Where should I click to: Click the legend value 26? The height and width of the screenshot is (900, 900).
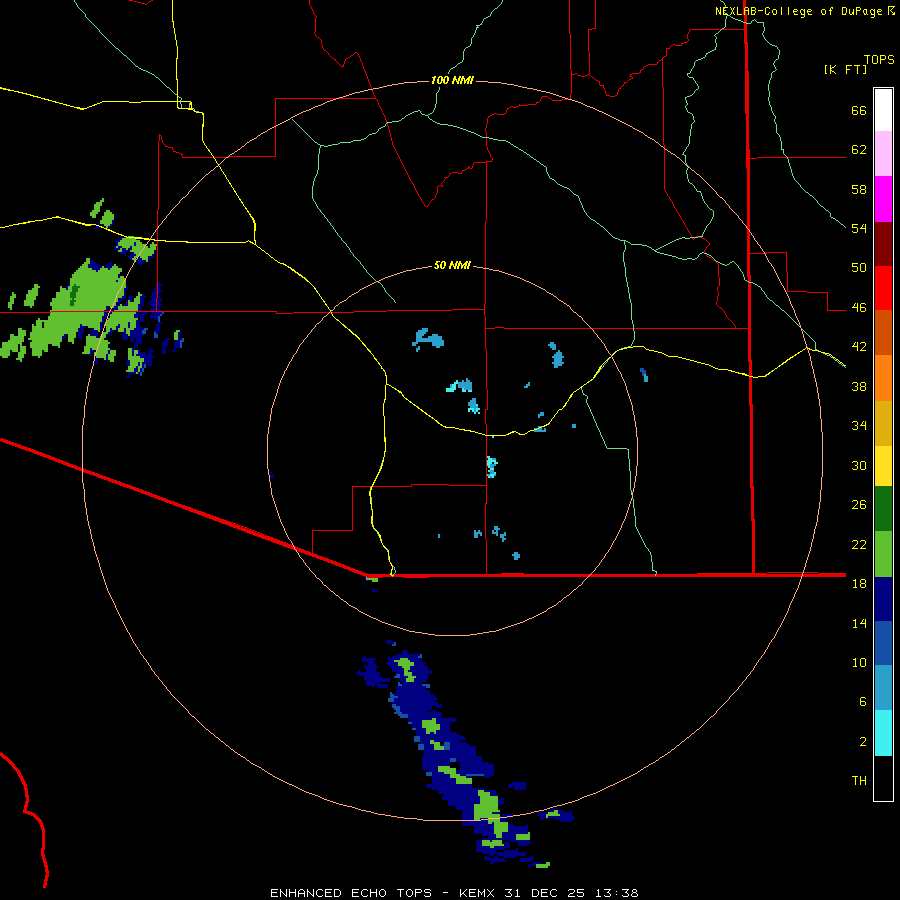coord(859,505)
